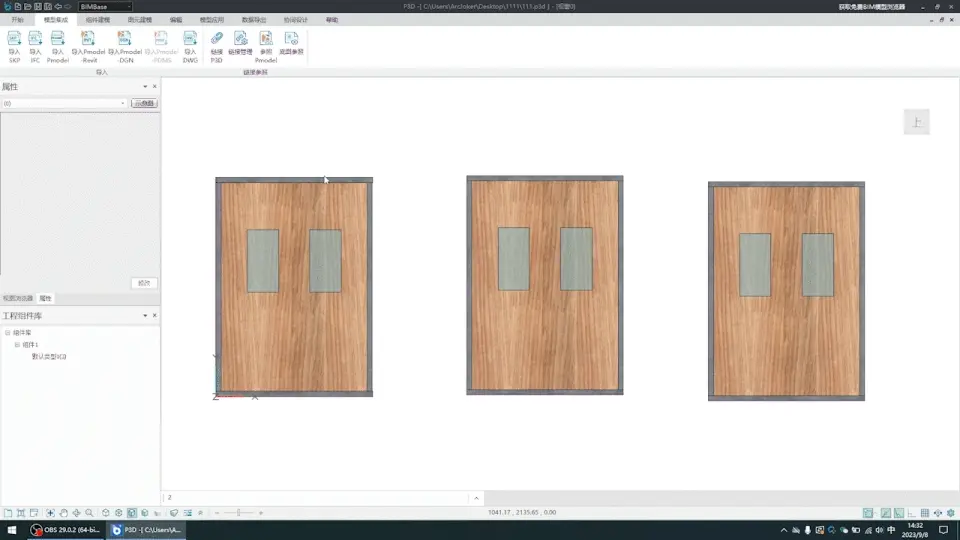Open 工程组件库 panel options dropdown arrow
This screenshot has width=960, height=540.
[x=145, y=316]
